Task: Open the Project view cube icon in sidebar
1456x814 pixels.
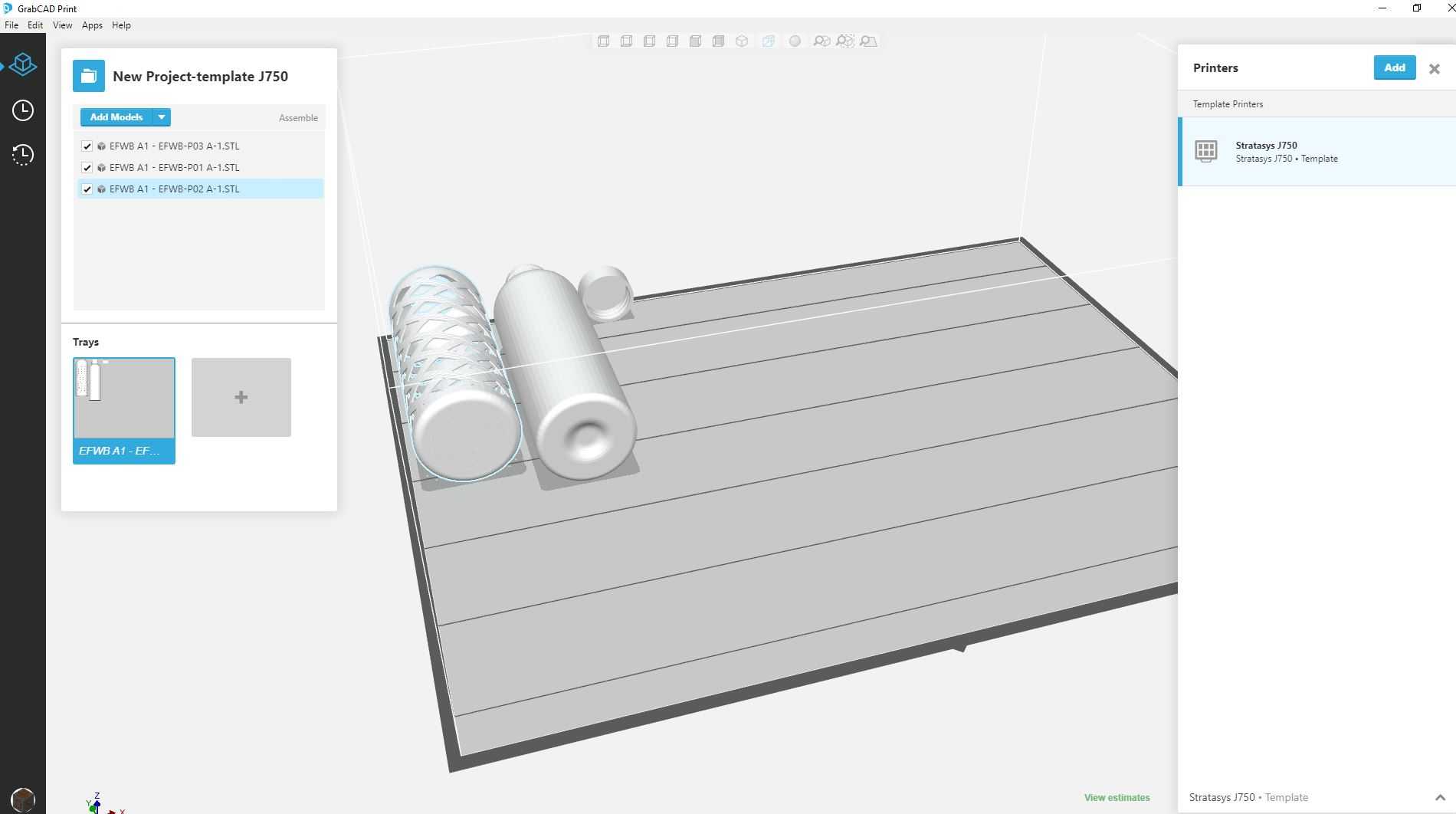Action: (23, 64)
